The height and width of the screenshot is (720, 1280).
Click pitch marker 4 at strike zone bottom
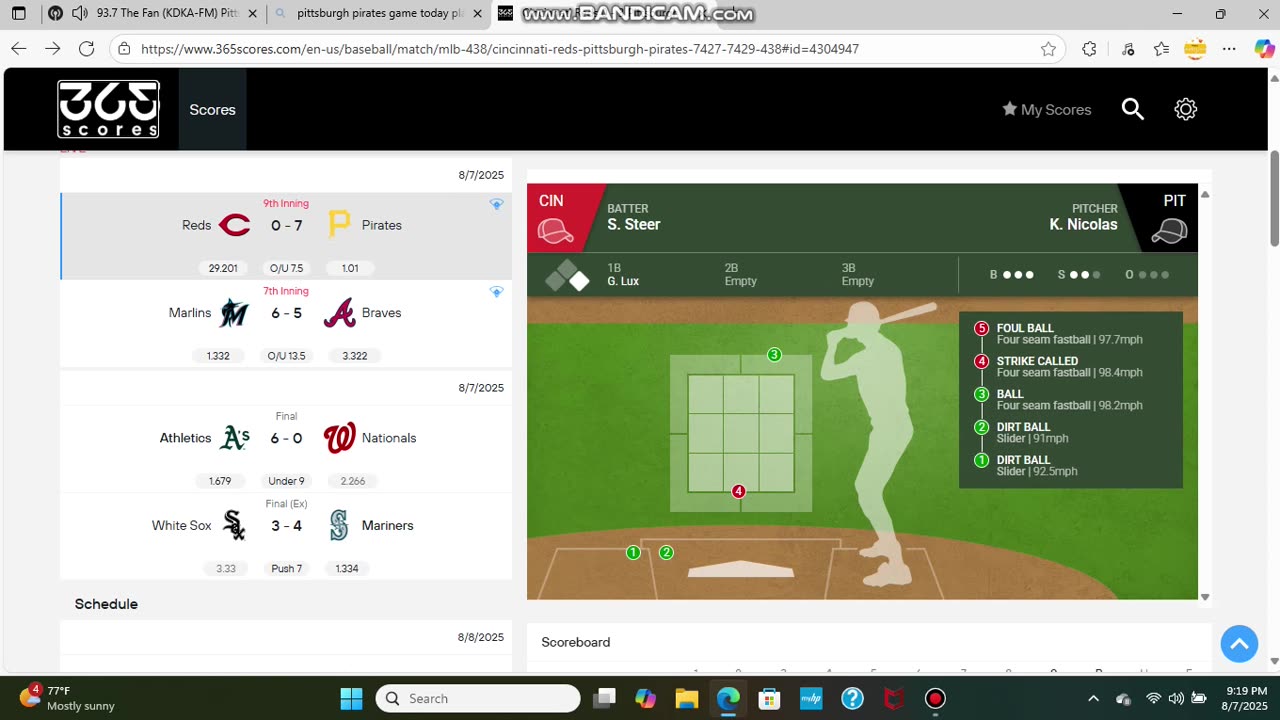point(738,491)
